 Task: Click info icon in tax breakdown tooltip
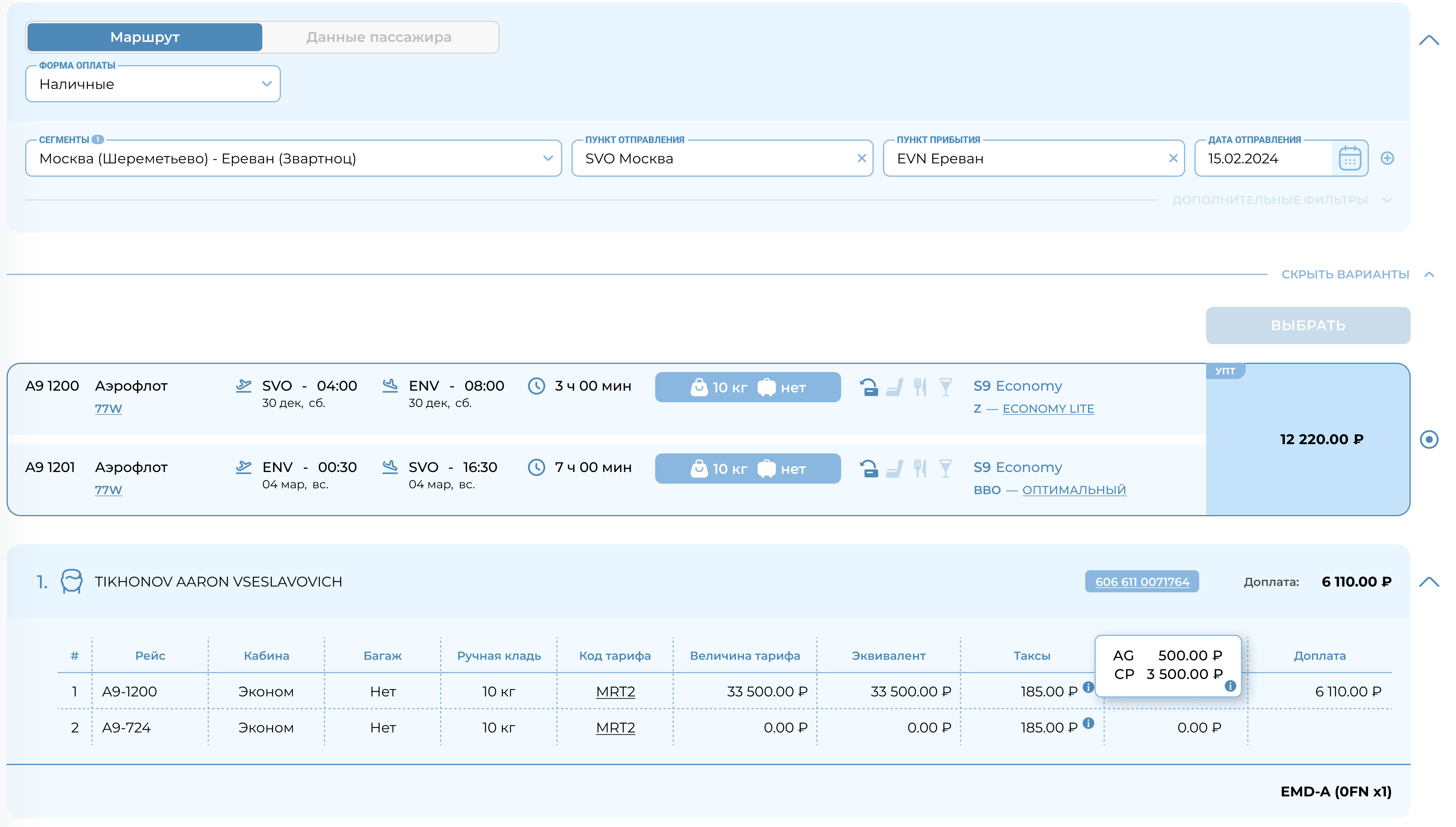click(x=1230, y=686)
